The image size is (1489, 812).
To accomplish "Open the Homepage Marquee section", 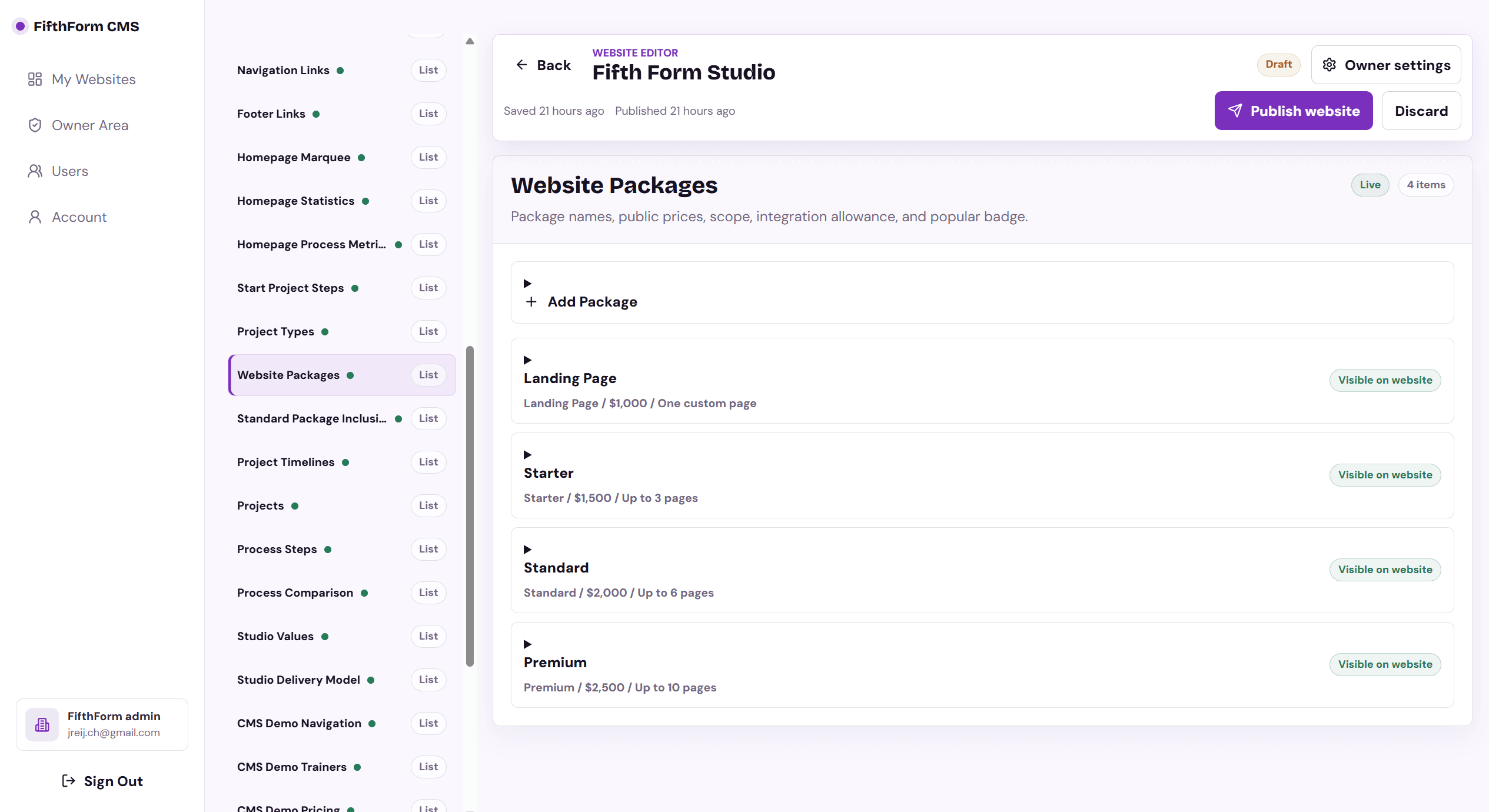I will pyautogui.click(x=342, y=157).
